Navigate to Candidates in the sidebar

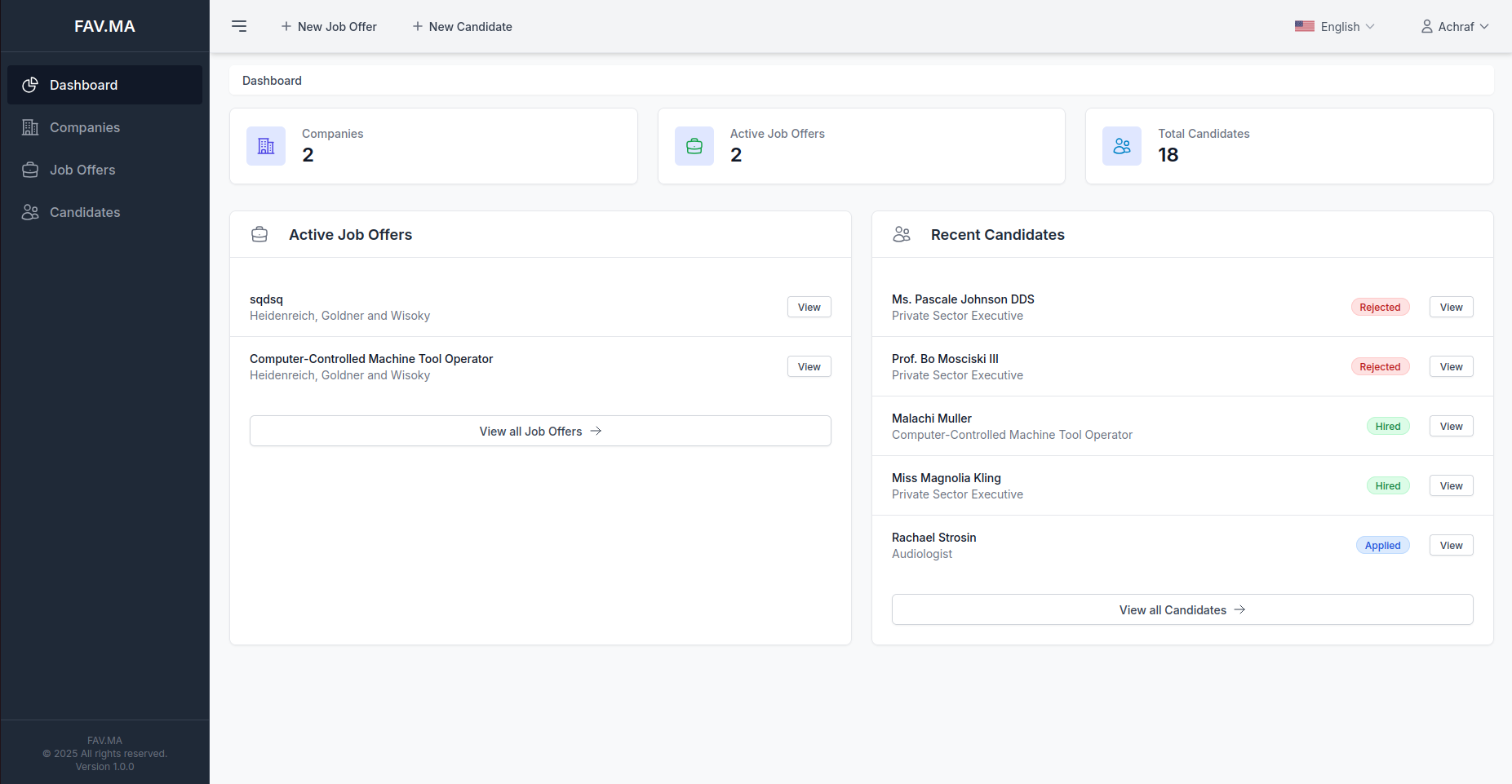coord(85,212)
